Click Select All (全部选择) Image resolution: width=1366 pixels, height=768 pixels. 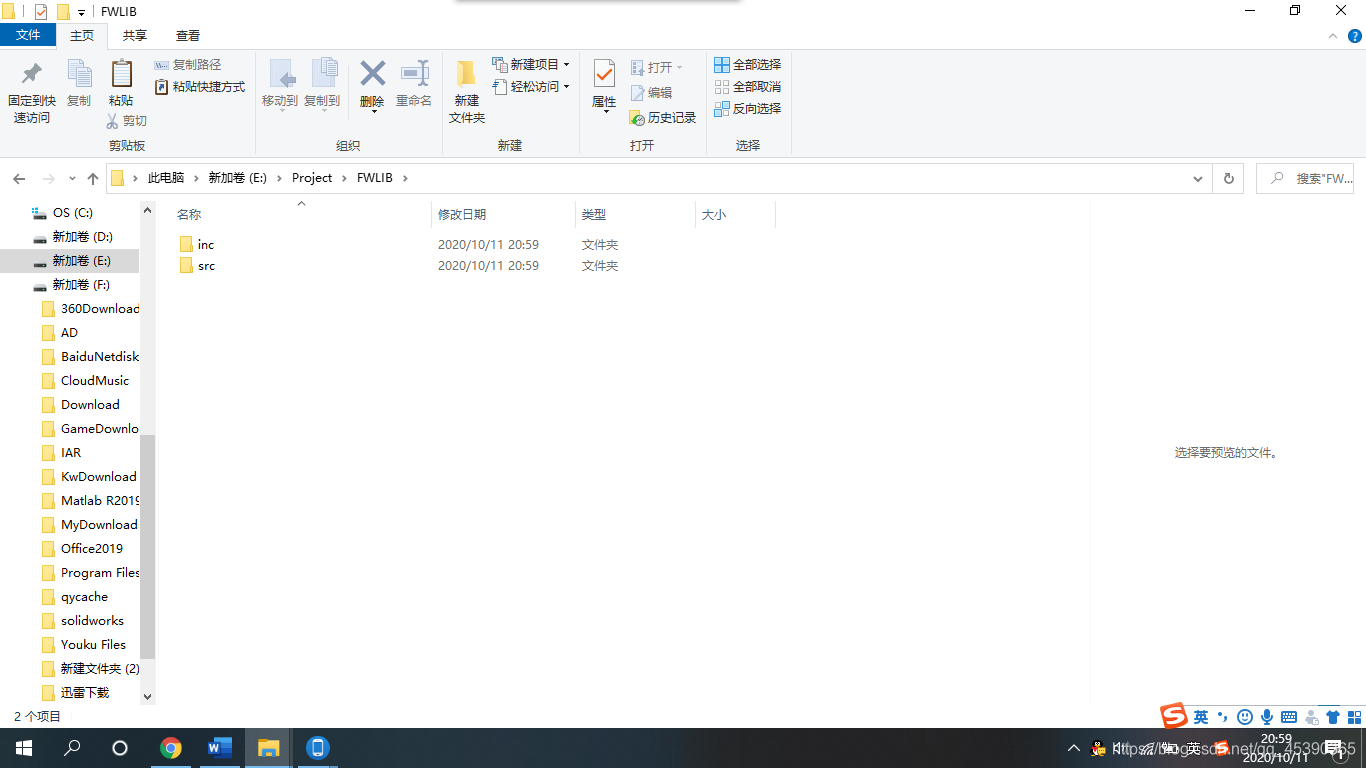pyautogui.click(x=748, y=65)
